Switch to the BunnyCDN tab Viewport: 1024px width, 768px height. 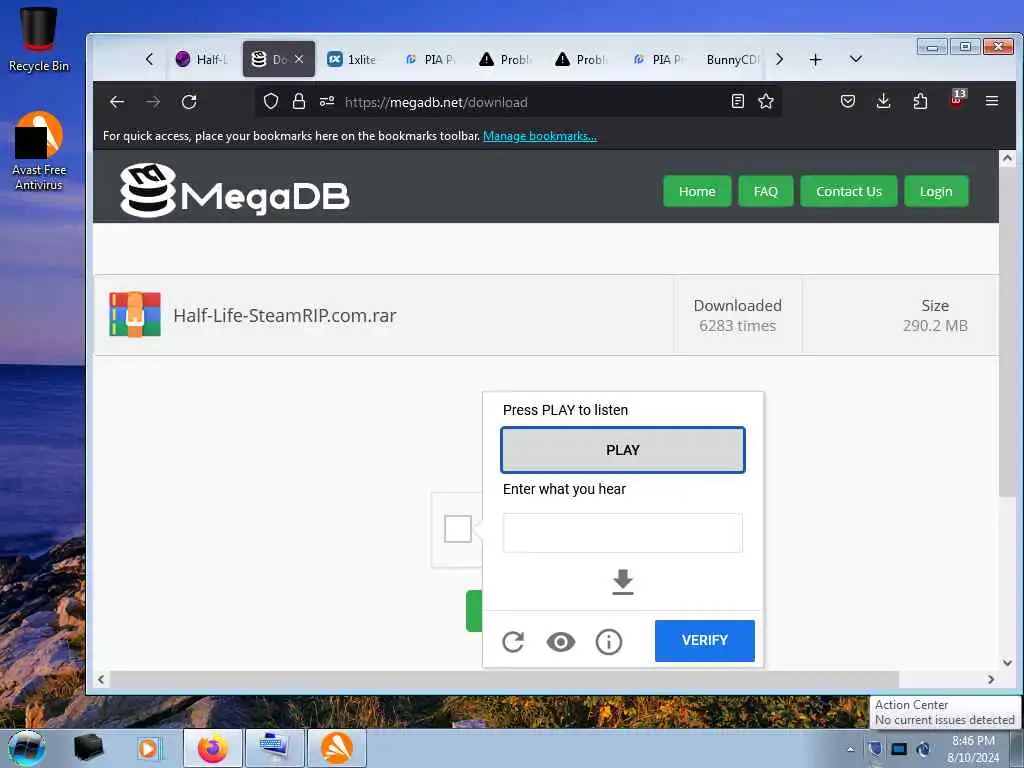pyautogui.click(x=731, y=59)
